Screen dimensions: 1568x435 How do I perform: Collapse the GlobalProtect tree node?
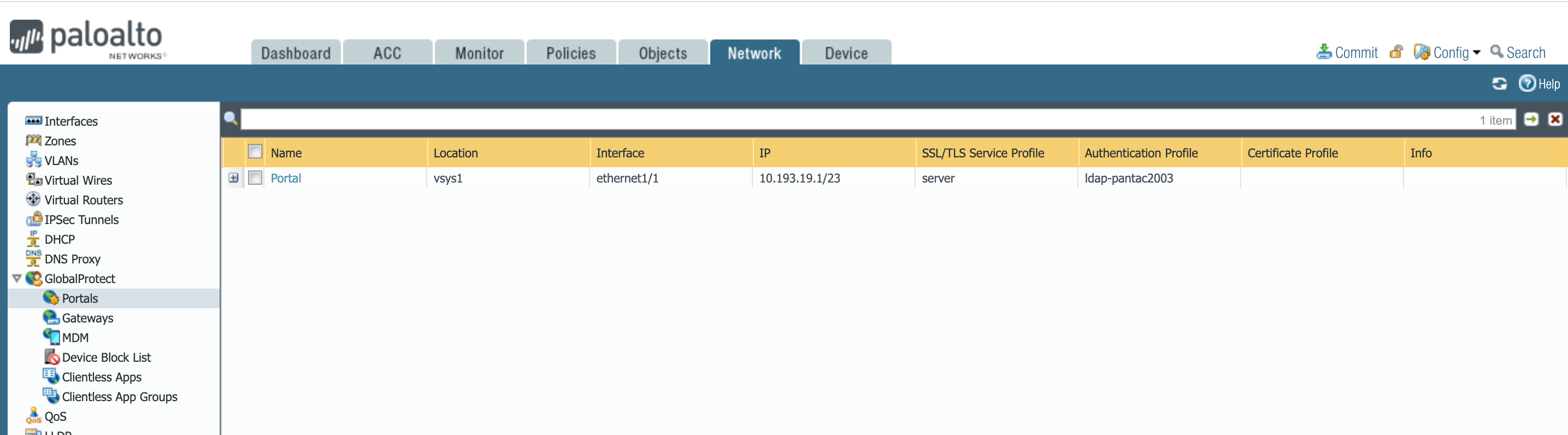tap(17, 278)
